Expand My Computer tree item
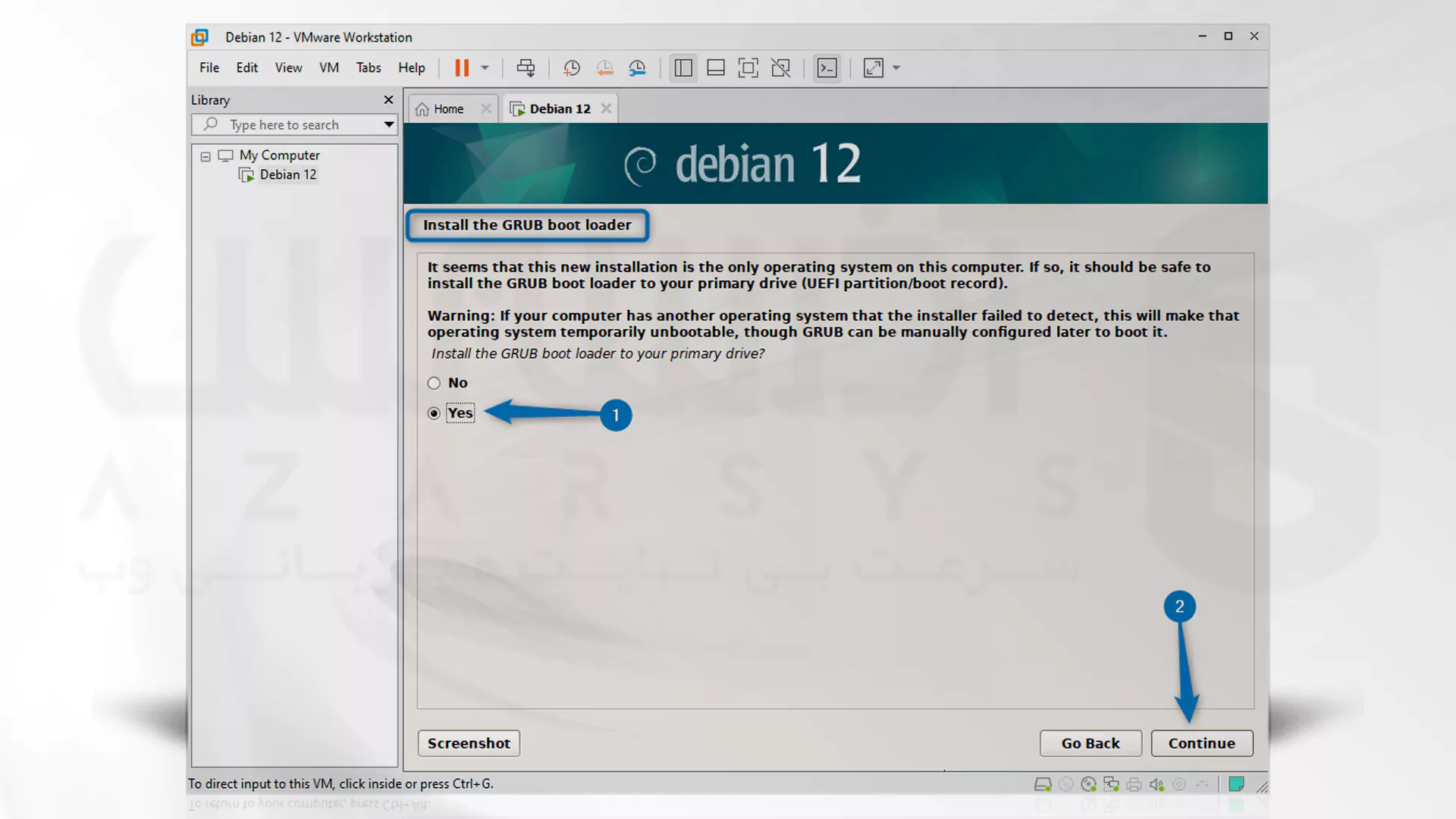1456x819 pixels. pos(206,155)
